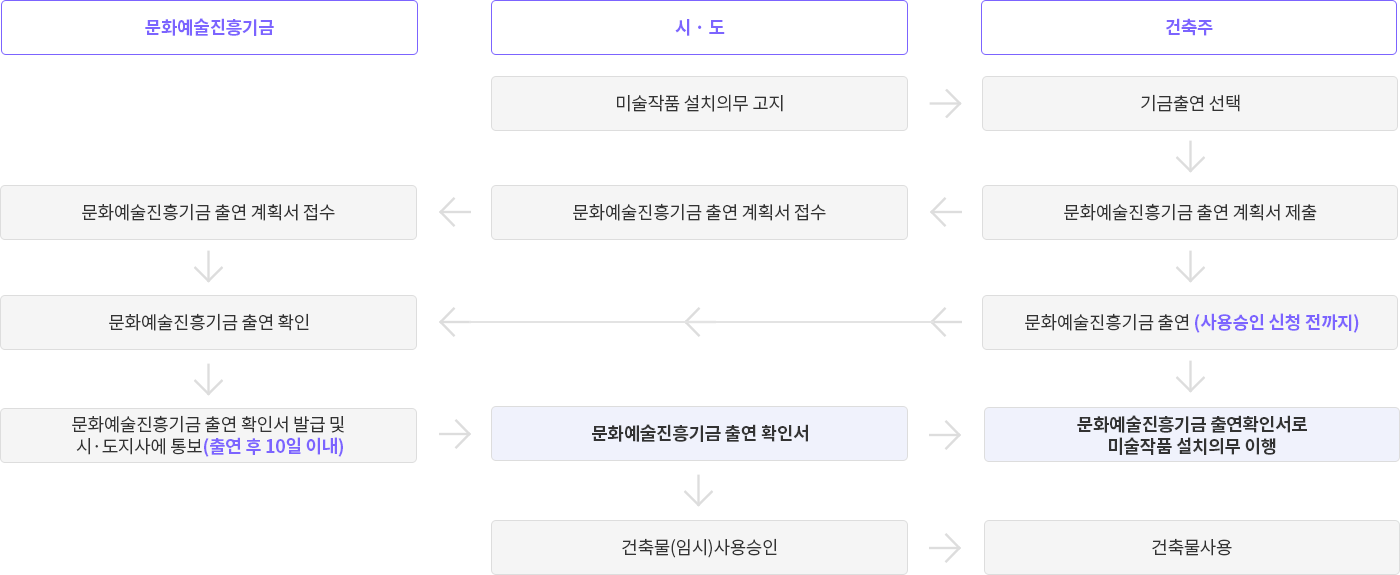Click the purple 출연 후 10일 이내 text

274,446
